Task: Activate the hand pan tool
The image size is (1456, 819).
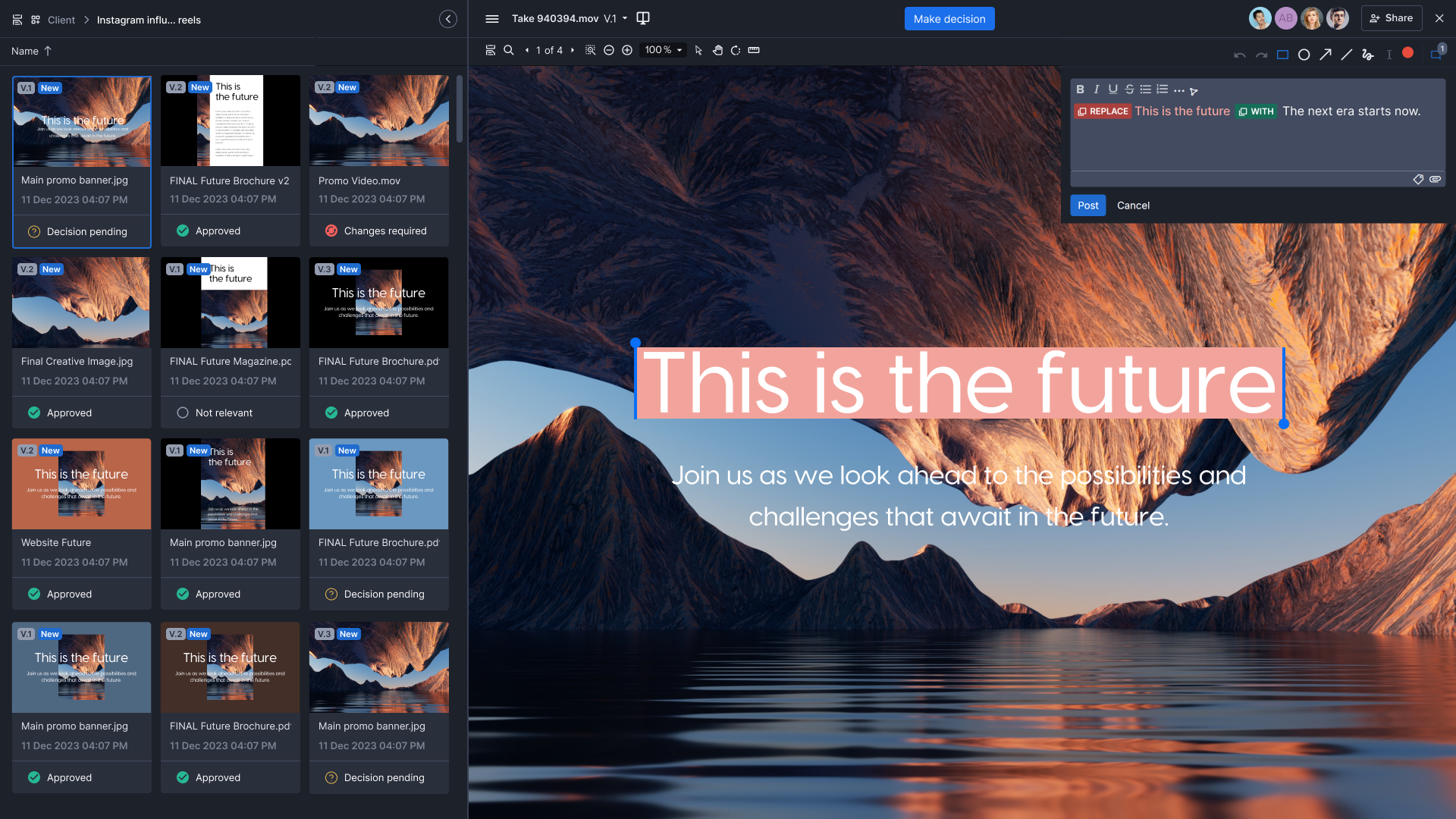Action: pyautogui.click(x=717, y=50)
